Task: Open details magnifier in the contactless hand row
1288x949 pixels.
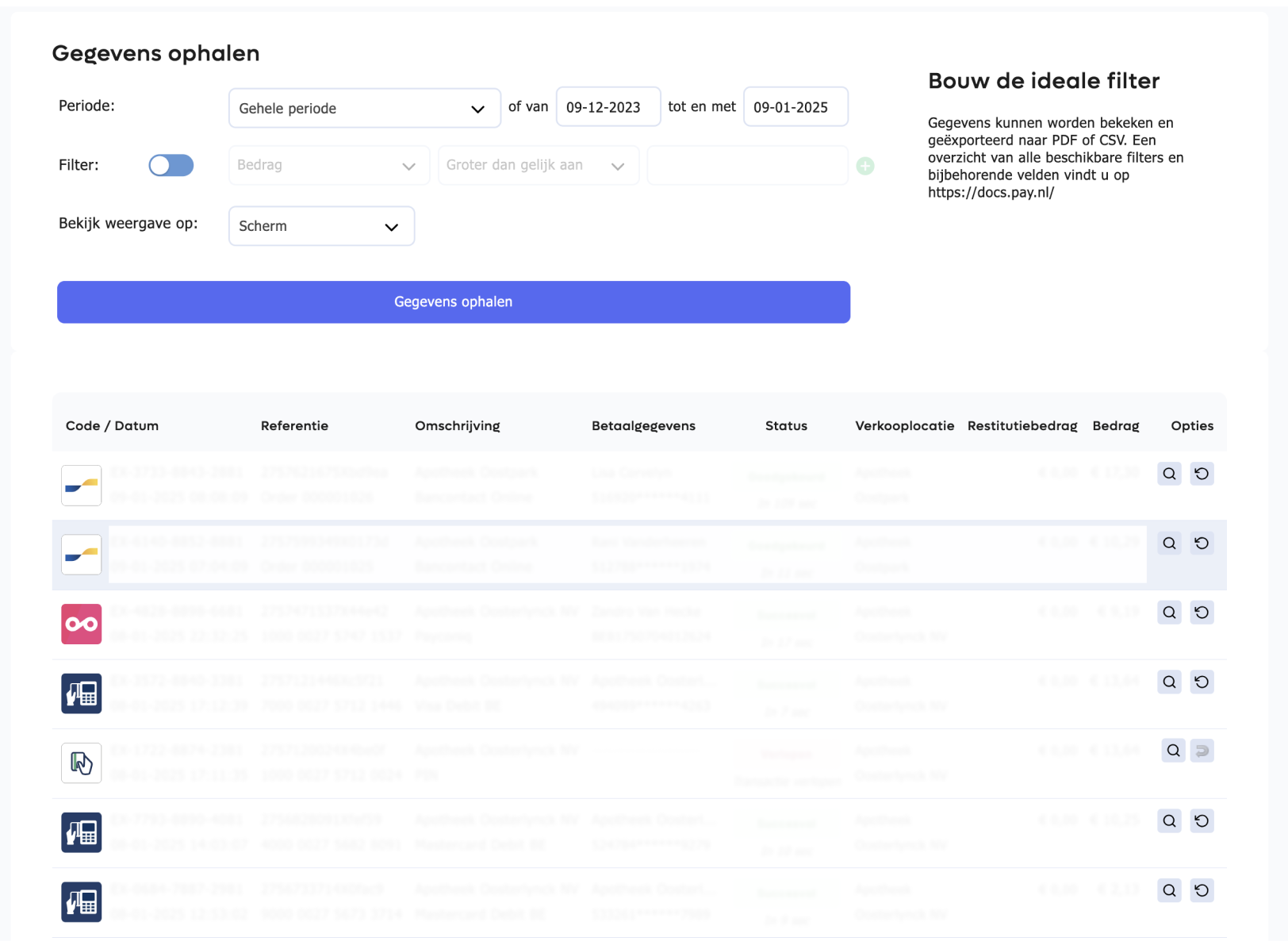Action: [1173, 751]
